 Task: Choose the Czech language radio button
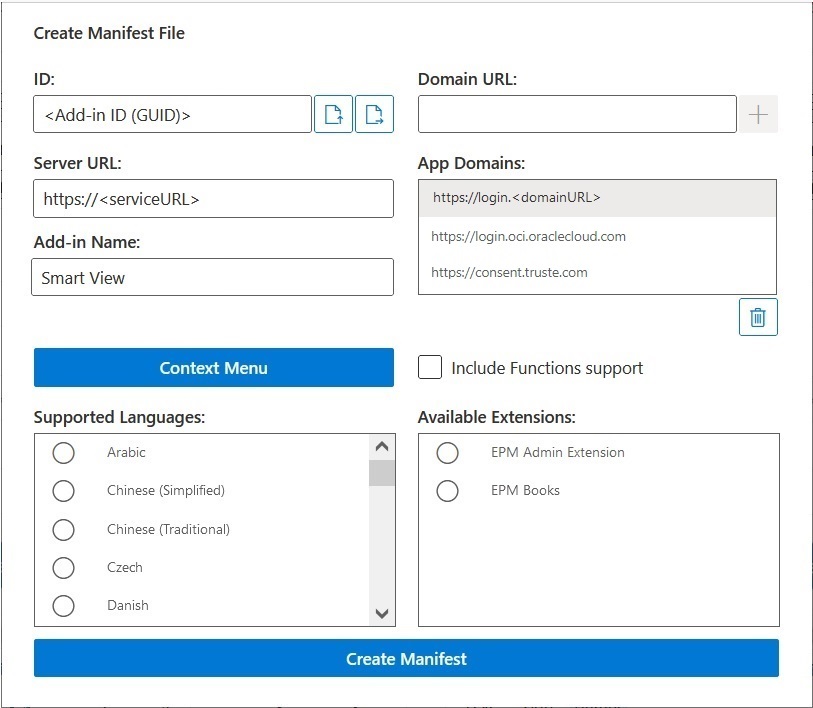point(63,568)
